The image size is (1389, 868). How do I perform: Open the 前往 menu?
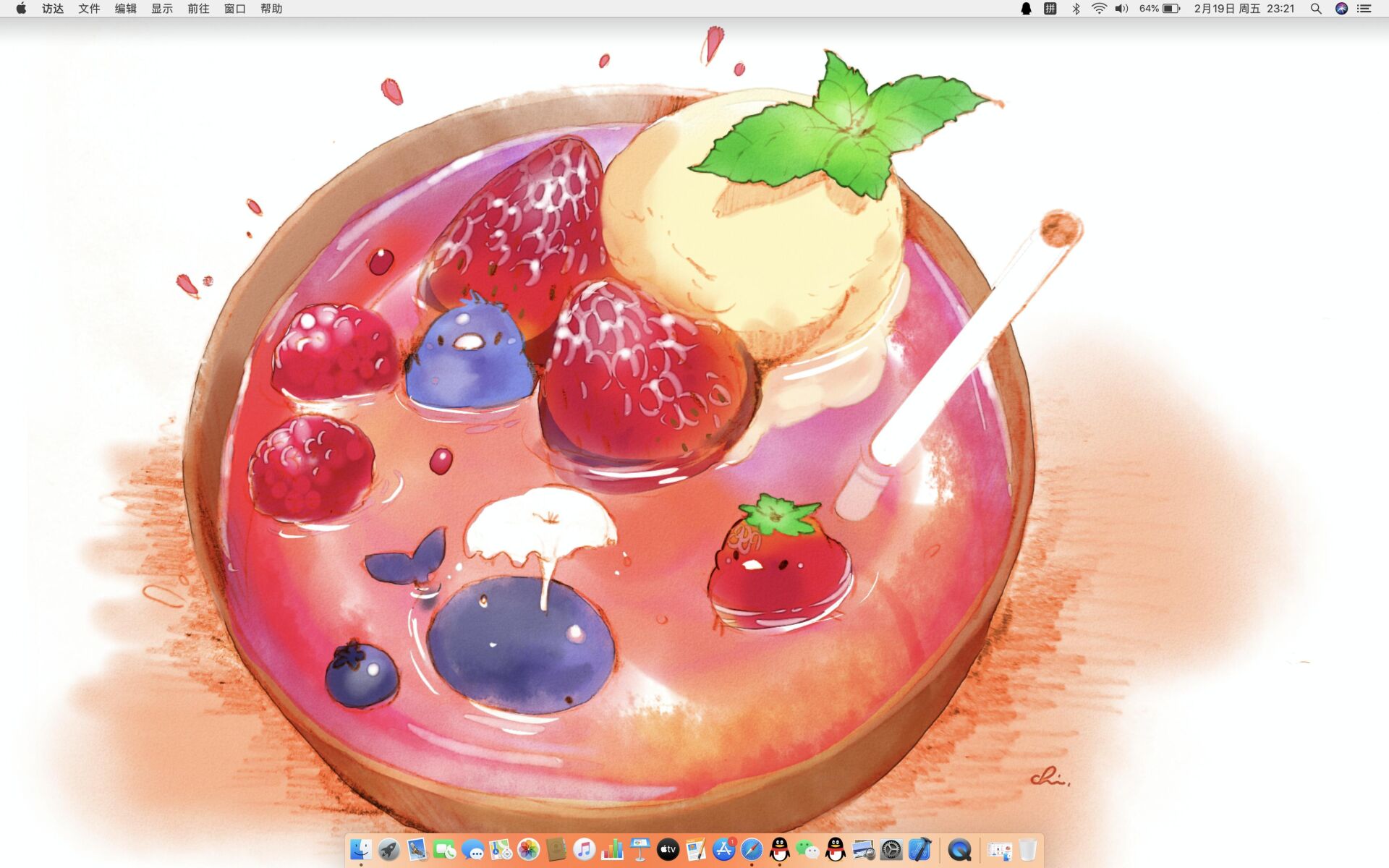pyautogui.click(x=198, y=9)
